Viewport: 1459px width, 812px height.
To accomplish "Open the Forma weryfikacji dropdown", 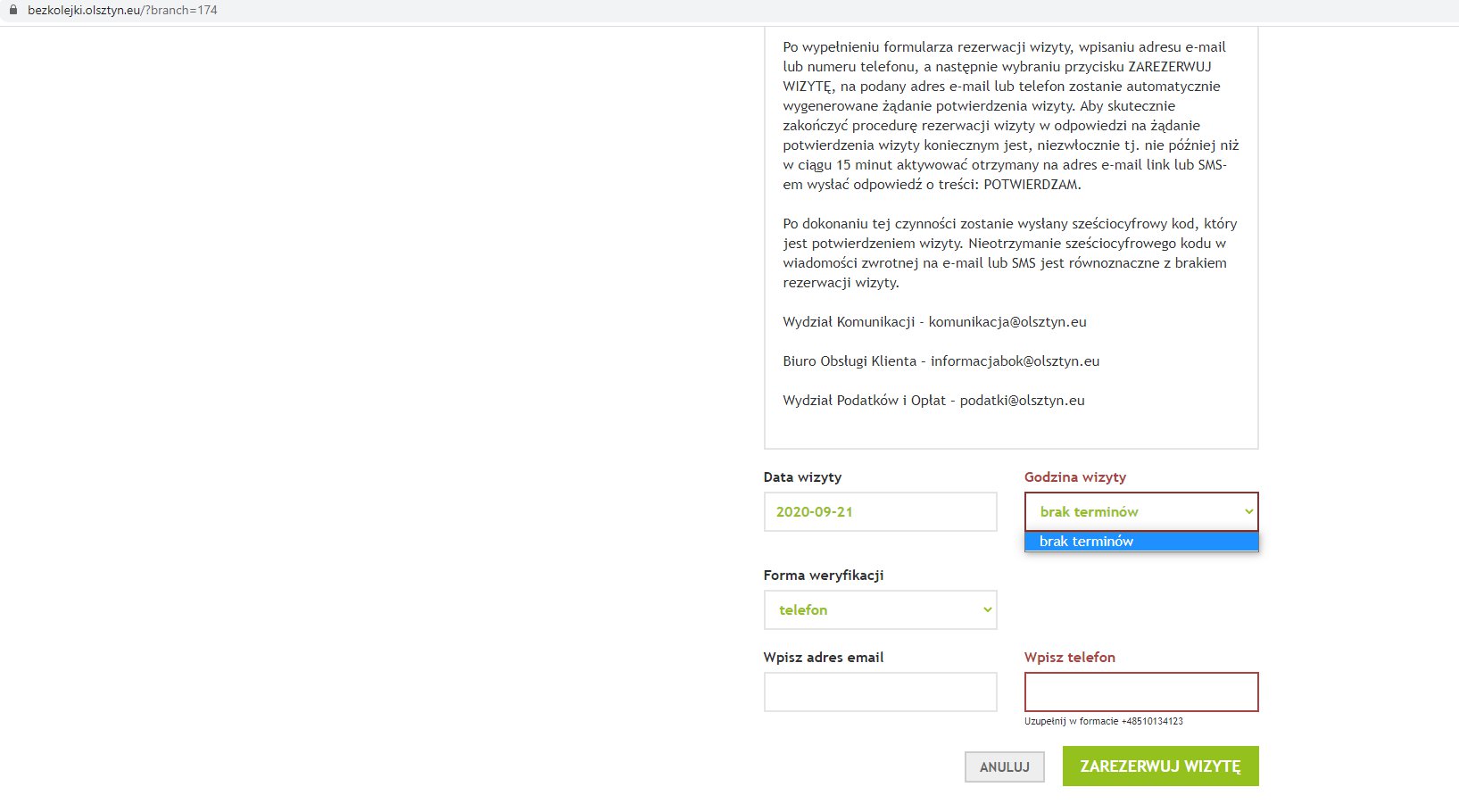I will click(x=880, y=609).
